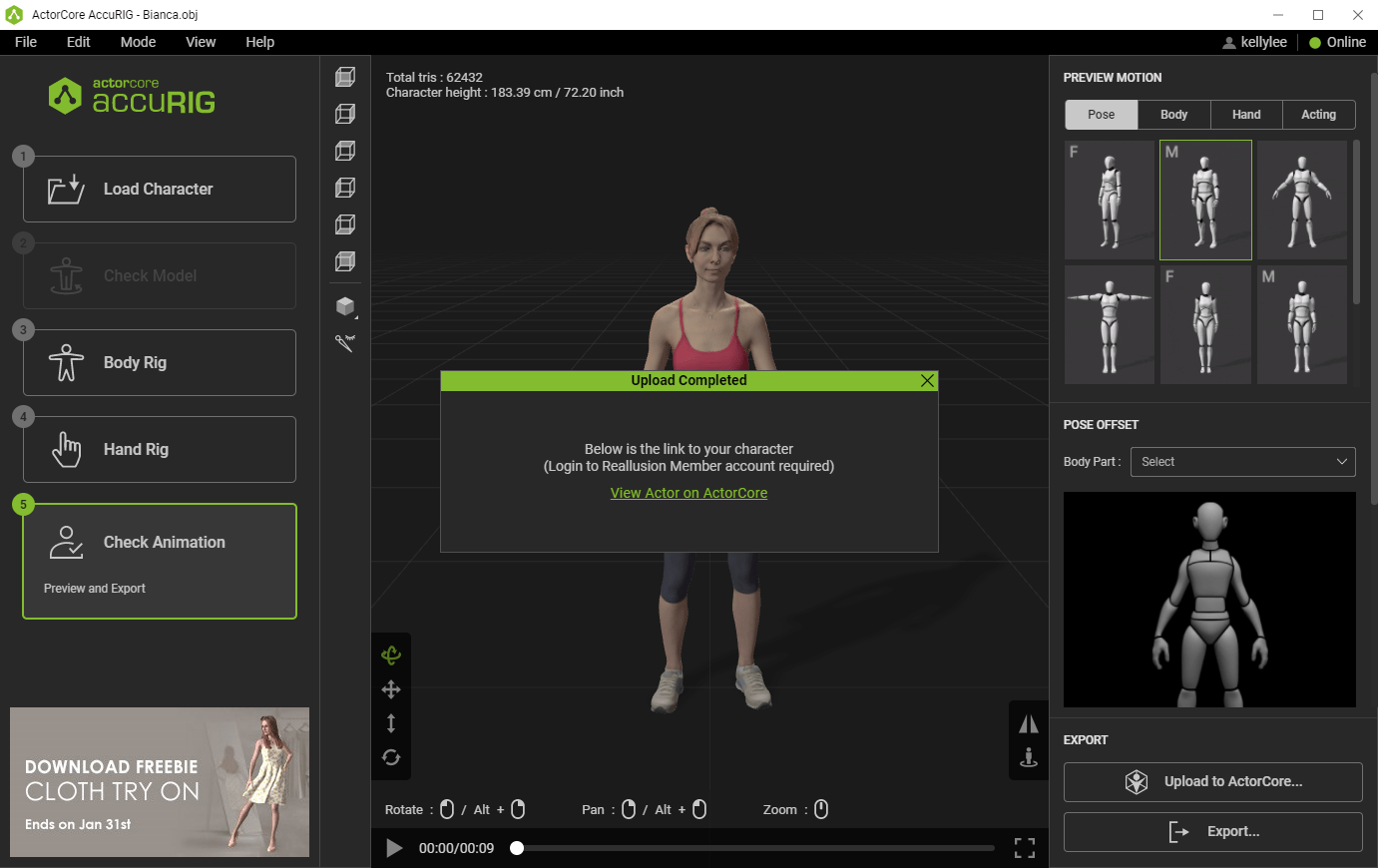
Task: Toggle the mirror triangles icon
Action: pyautogui.click(x=1029, y=724)
